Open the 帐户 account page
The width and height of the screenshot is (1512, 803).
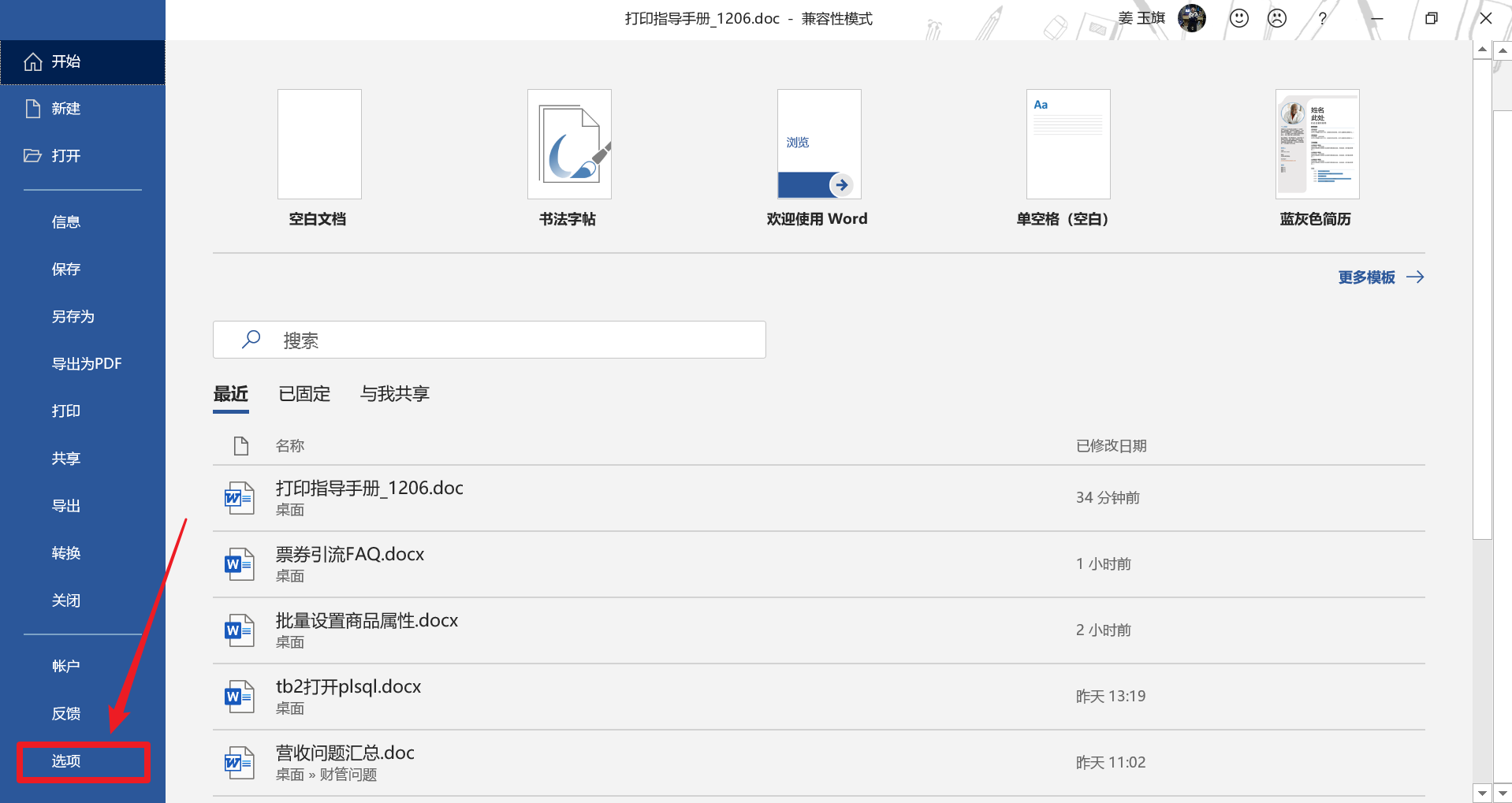[x=83, y=667]
